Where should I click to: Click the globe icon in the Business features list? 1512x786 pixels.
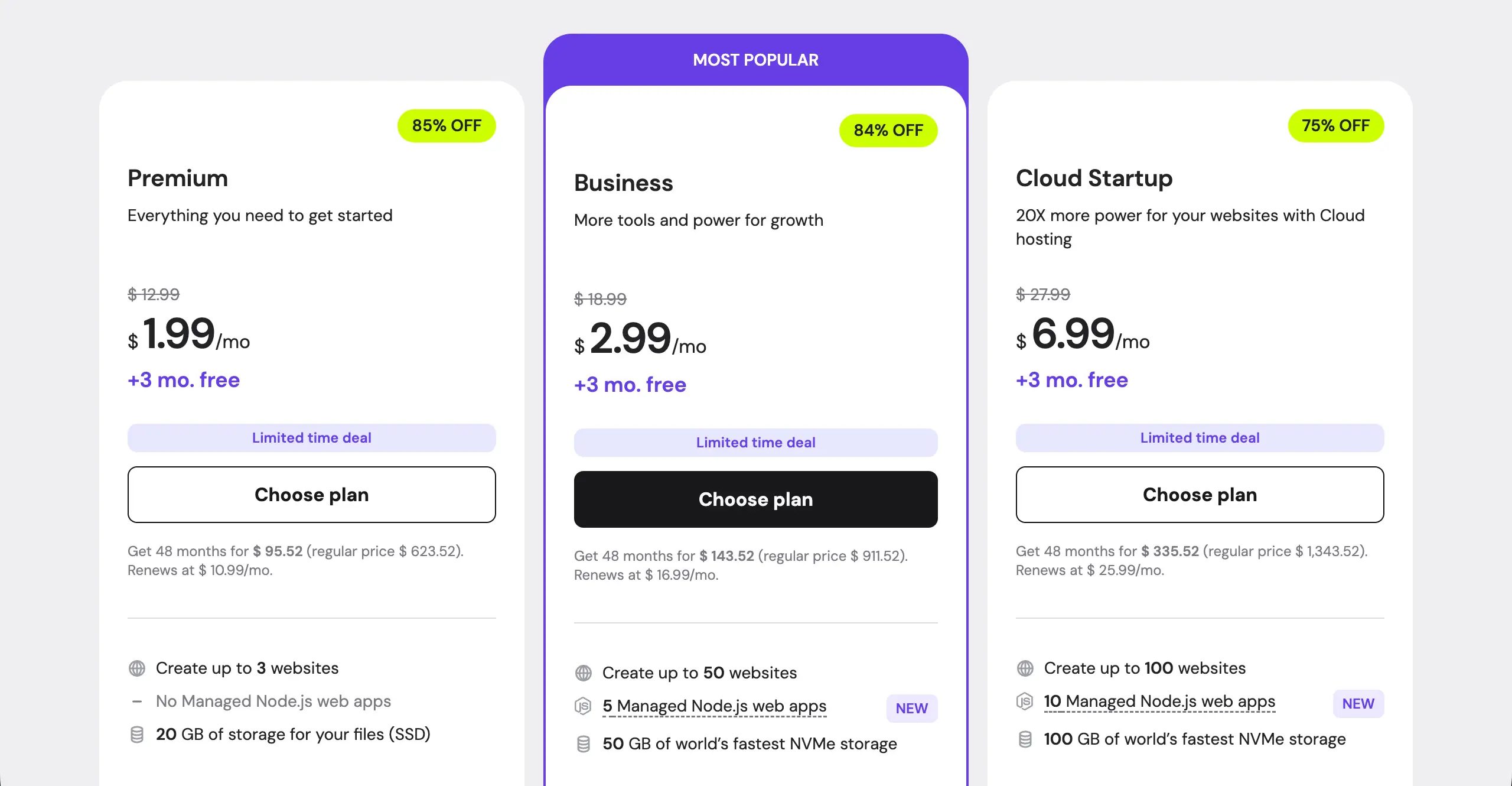coord(584,673)
